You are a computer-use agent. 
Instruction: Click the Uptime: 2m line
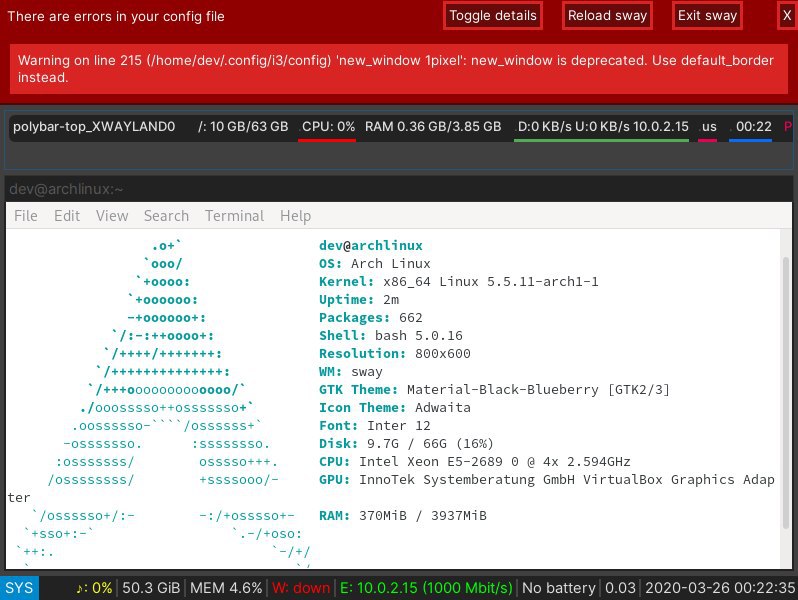[x=359, y=300]
